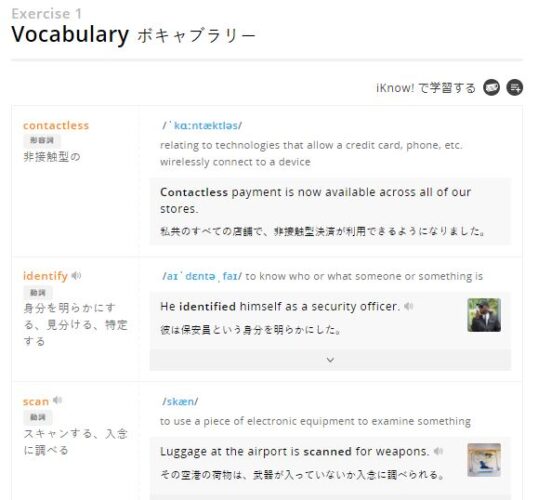The image size is (538, 500).
Task: Play audio for the security officer sentence
Action: (408, 306)
